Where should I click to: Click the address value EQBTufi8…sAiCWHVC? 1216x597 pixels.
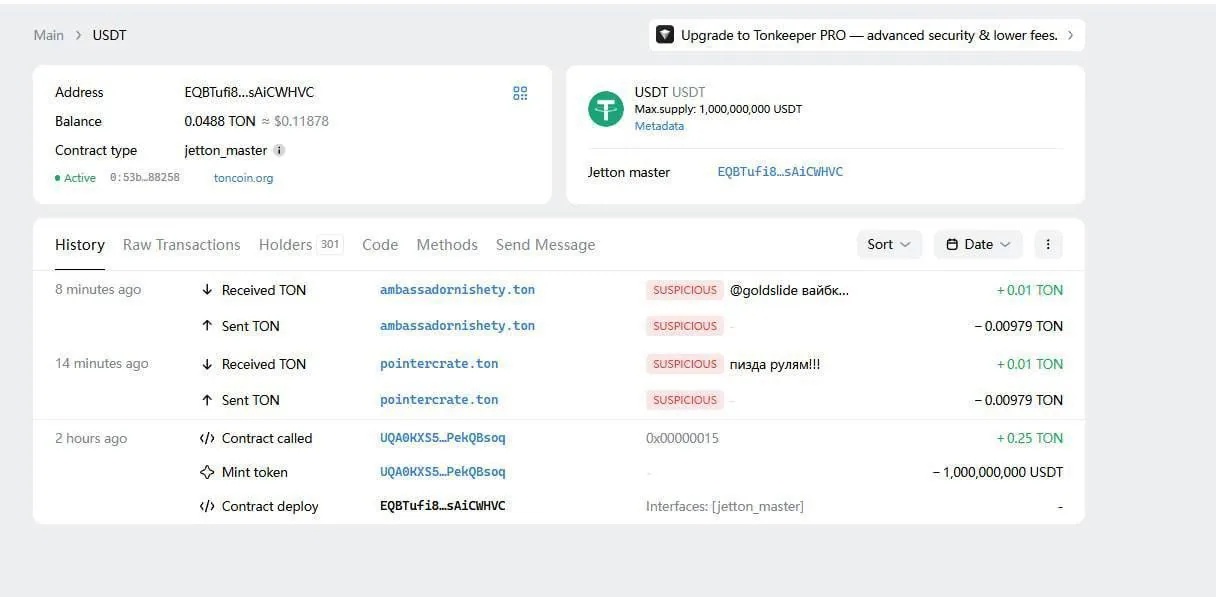249,92
